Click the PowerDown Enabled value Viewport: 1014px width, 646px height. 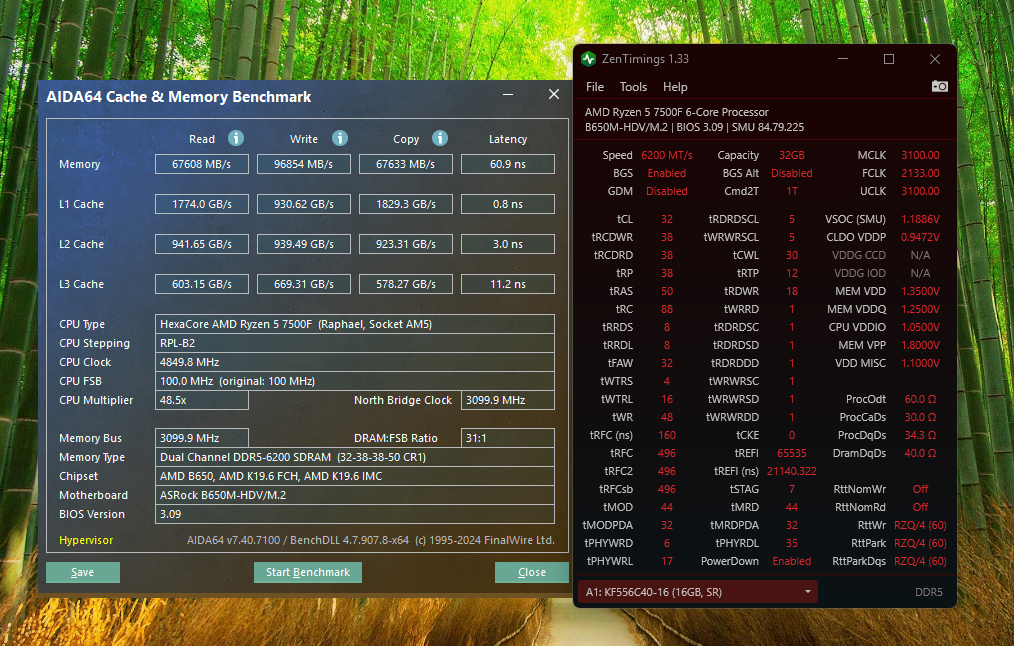coord(792,561)
